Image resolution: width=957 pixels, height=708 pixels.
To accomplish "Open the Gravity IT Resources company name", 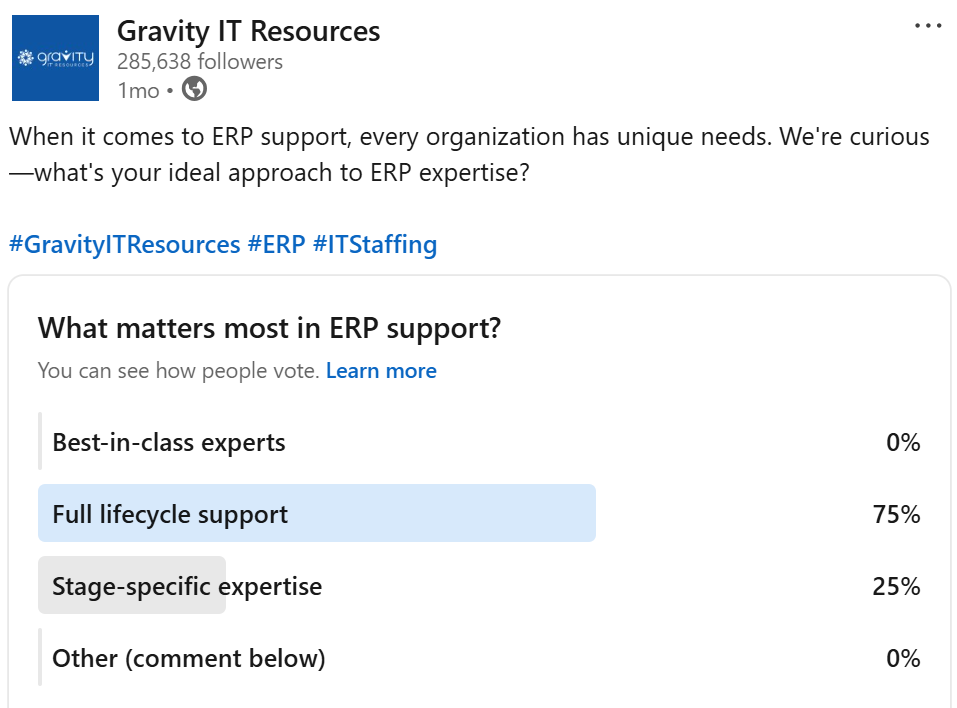I will (x=248, y=31).
